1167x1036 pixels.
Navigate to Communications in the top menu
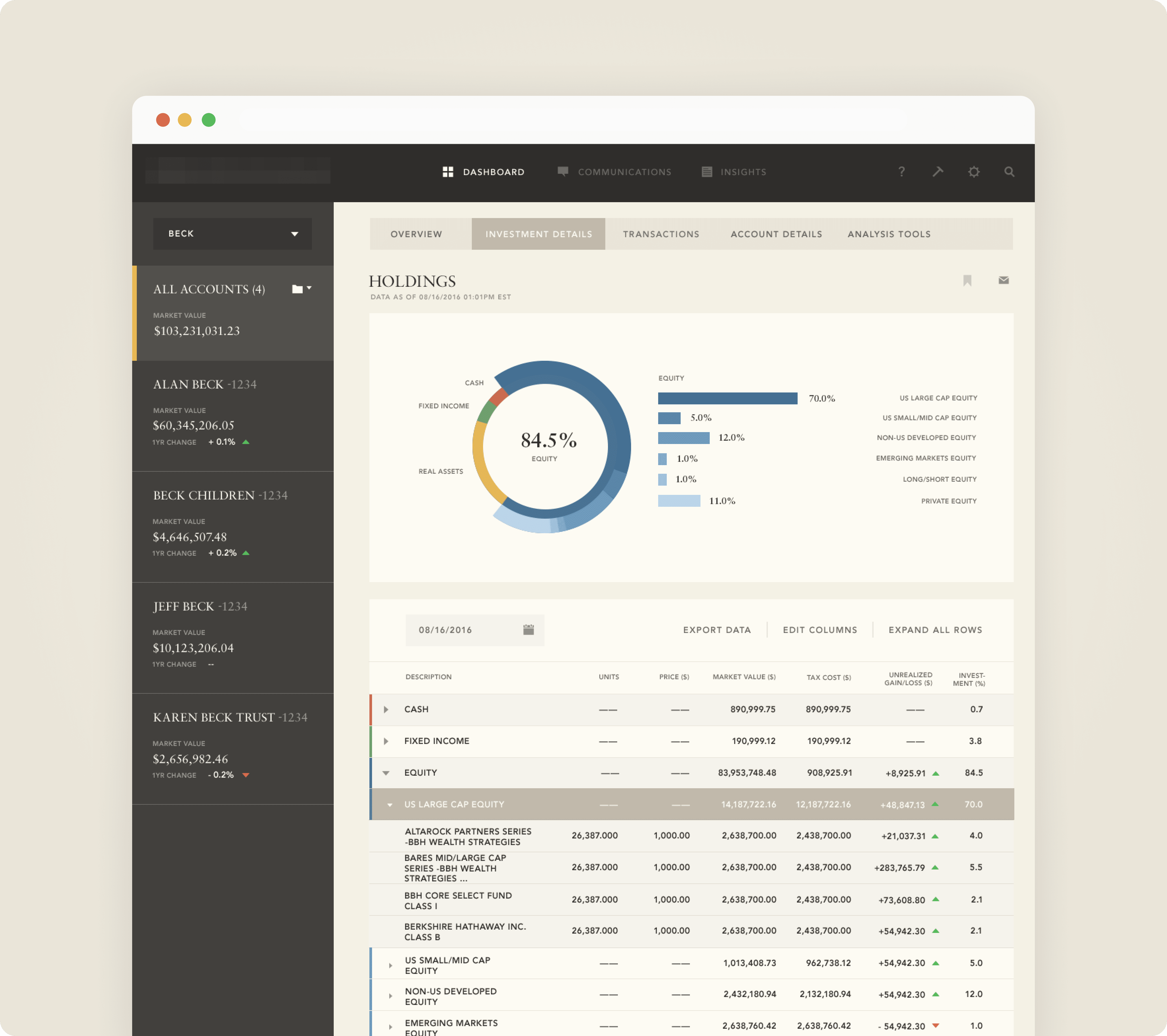click(x=625, y=172)
